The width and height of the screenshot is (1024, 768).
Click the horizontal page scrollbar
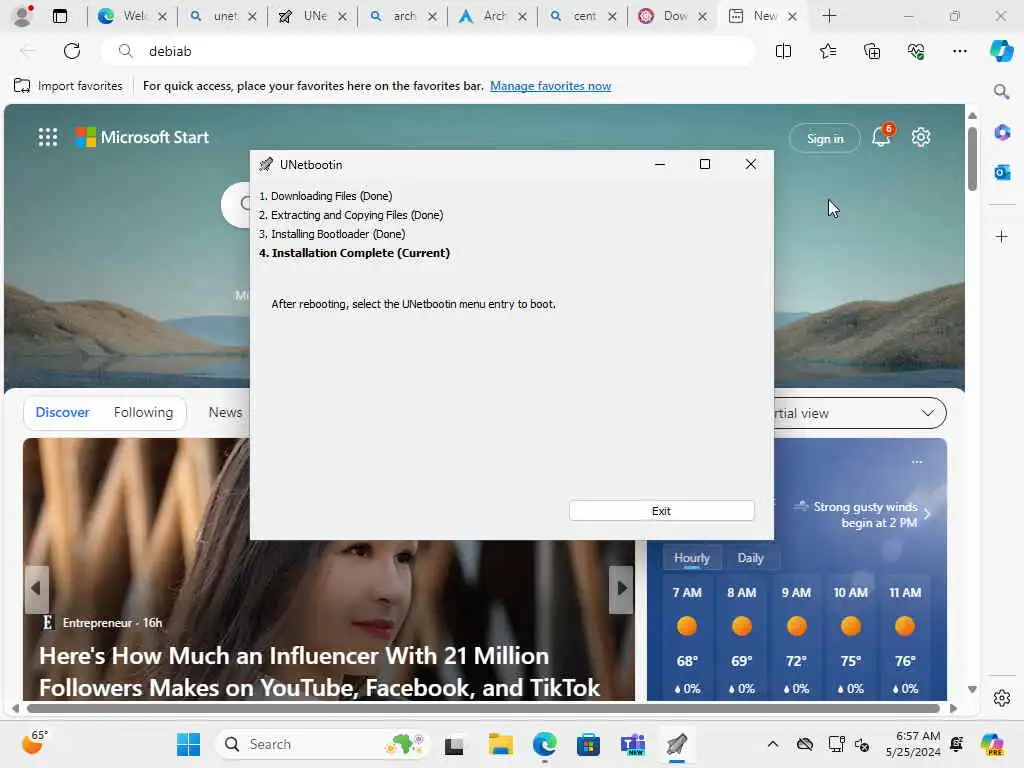click(x=483, y=708)
